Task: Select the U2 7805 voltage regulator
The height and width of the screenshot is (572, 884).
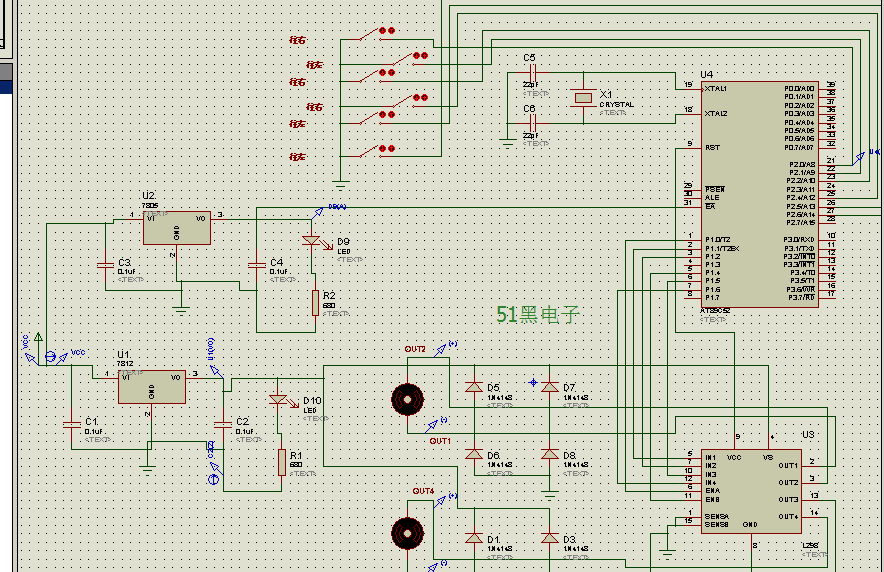Action: 176,228
